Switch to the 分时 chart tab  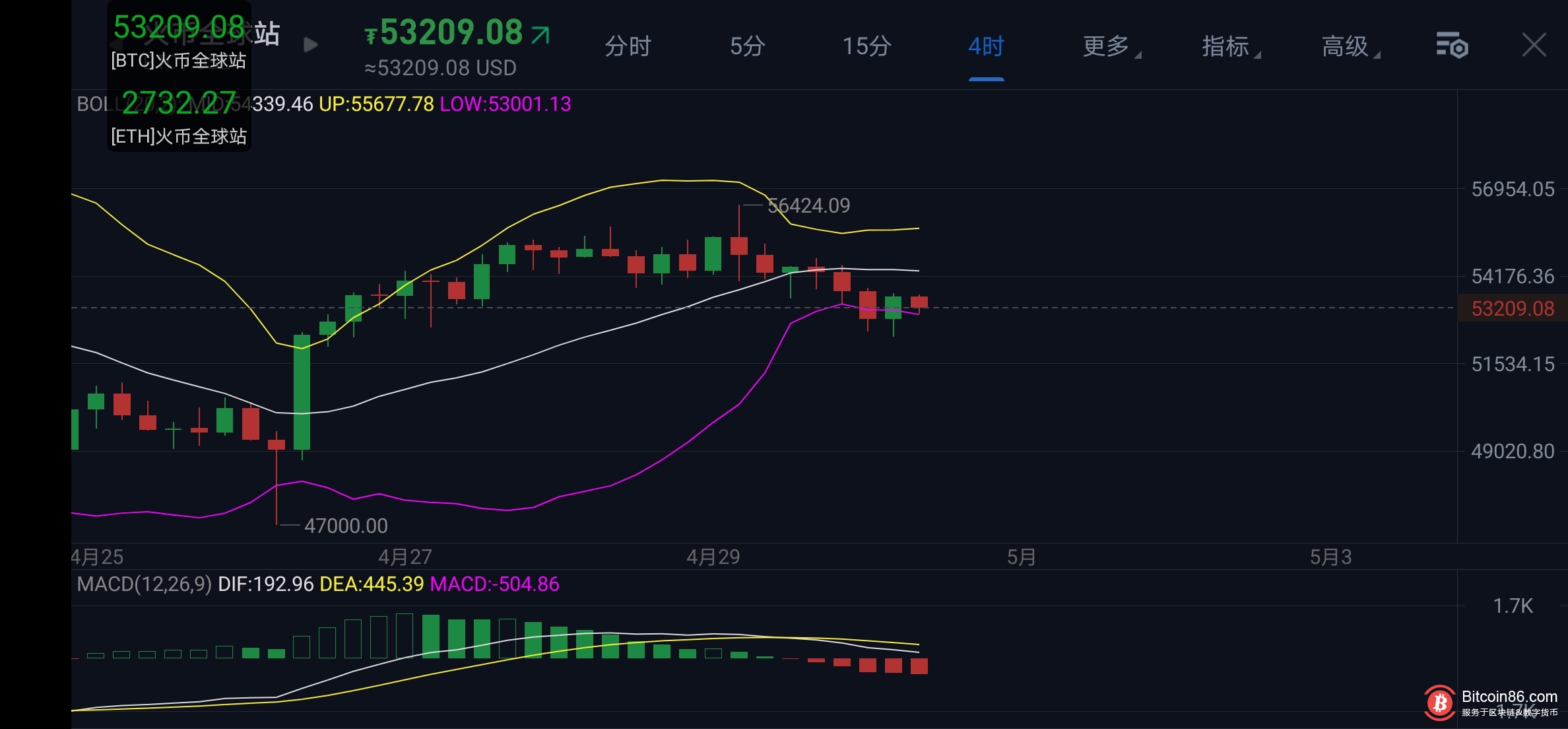pos(628,46)
